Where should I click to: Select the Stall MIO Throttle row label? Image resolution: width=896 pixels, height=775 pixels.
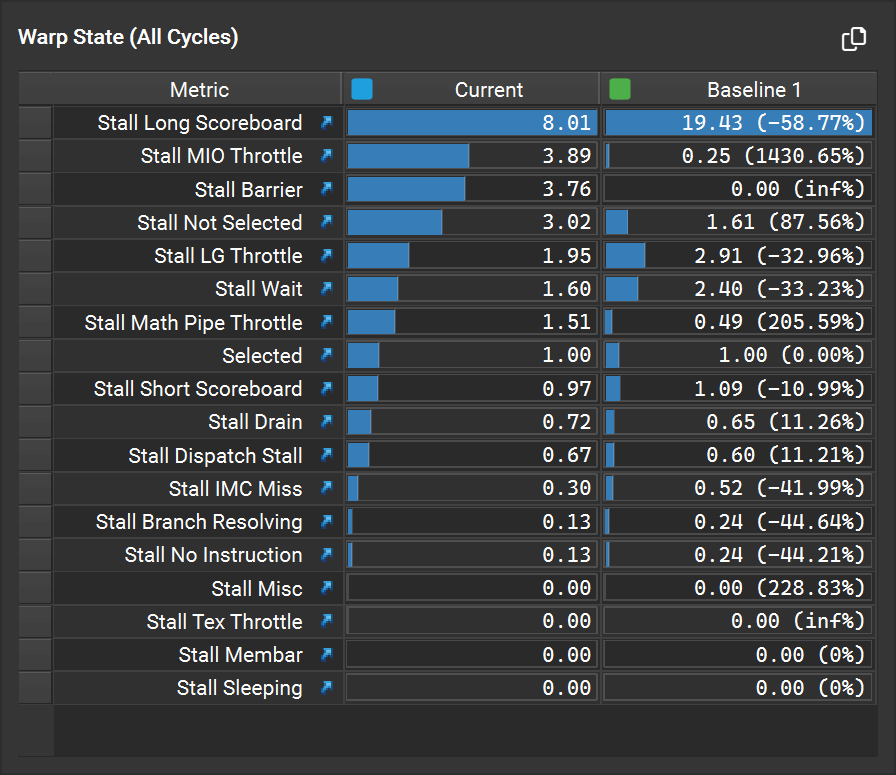tap(221, 156)
